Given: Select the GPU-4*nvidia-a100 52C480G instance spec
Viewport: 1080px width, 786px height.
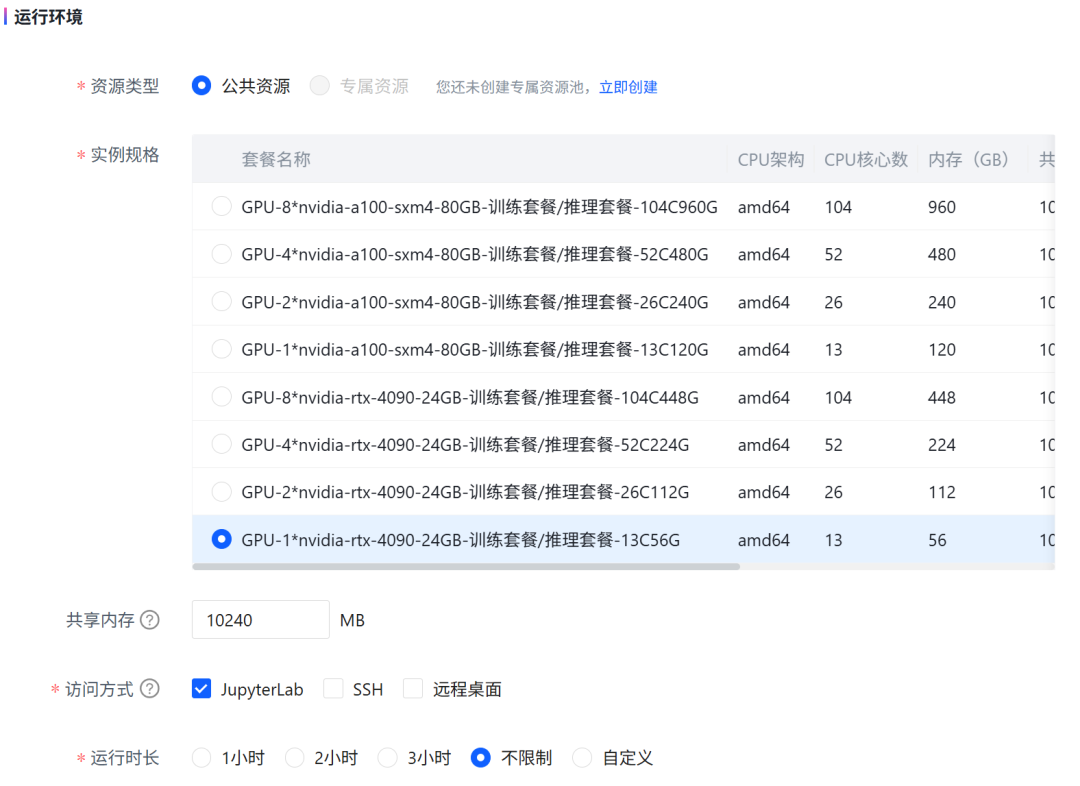Looking at the screenshot, I should [x=221, y=254].
